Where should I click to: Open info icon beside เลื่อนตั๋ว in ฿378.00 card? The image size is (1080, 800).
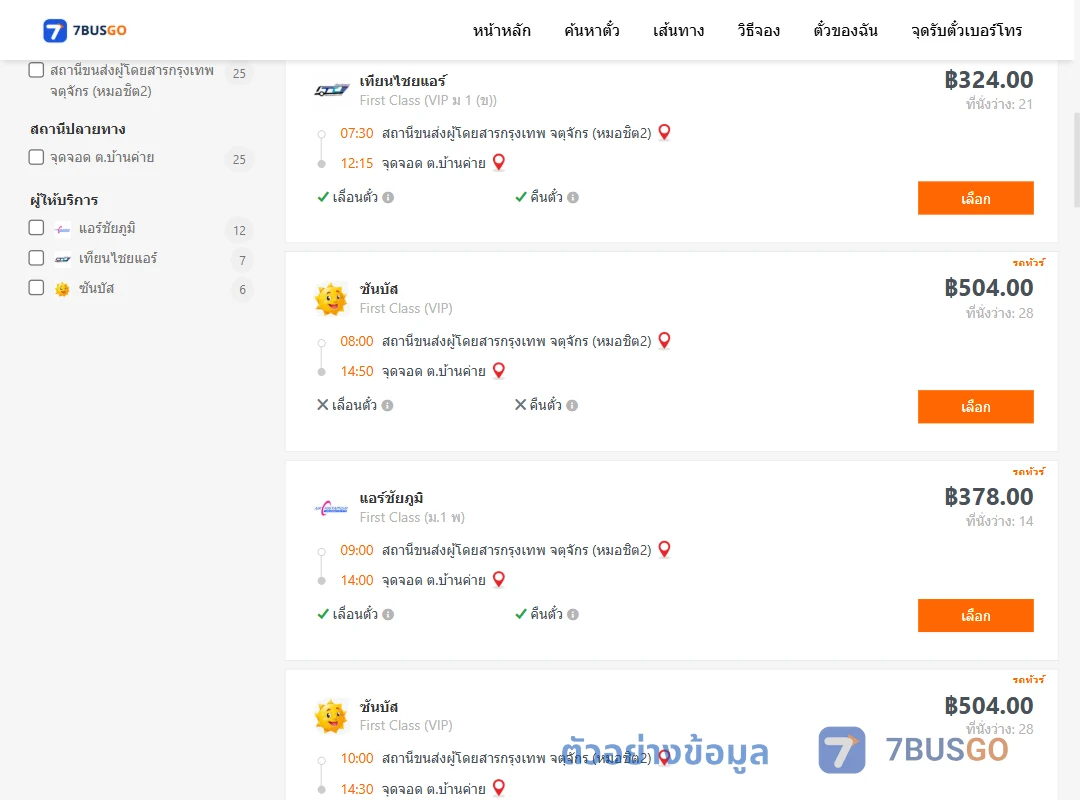tap(388, 615)
